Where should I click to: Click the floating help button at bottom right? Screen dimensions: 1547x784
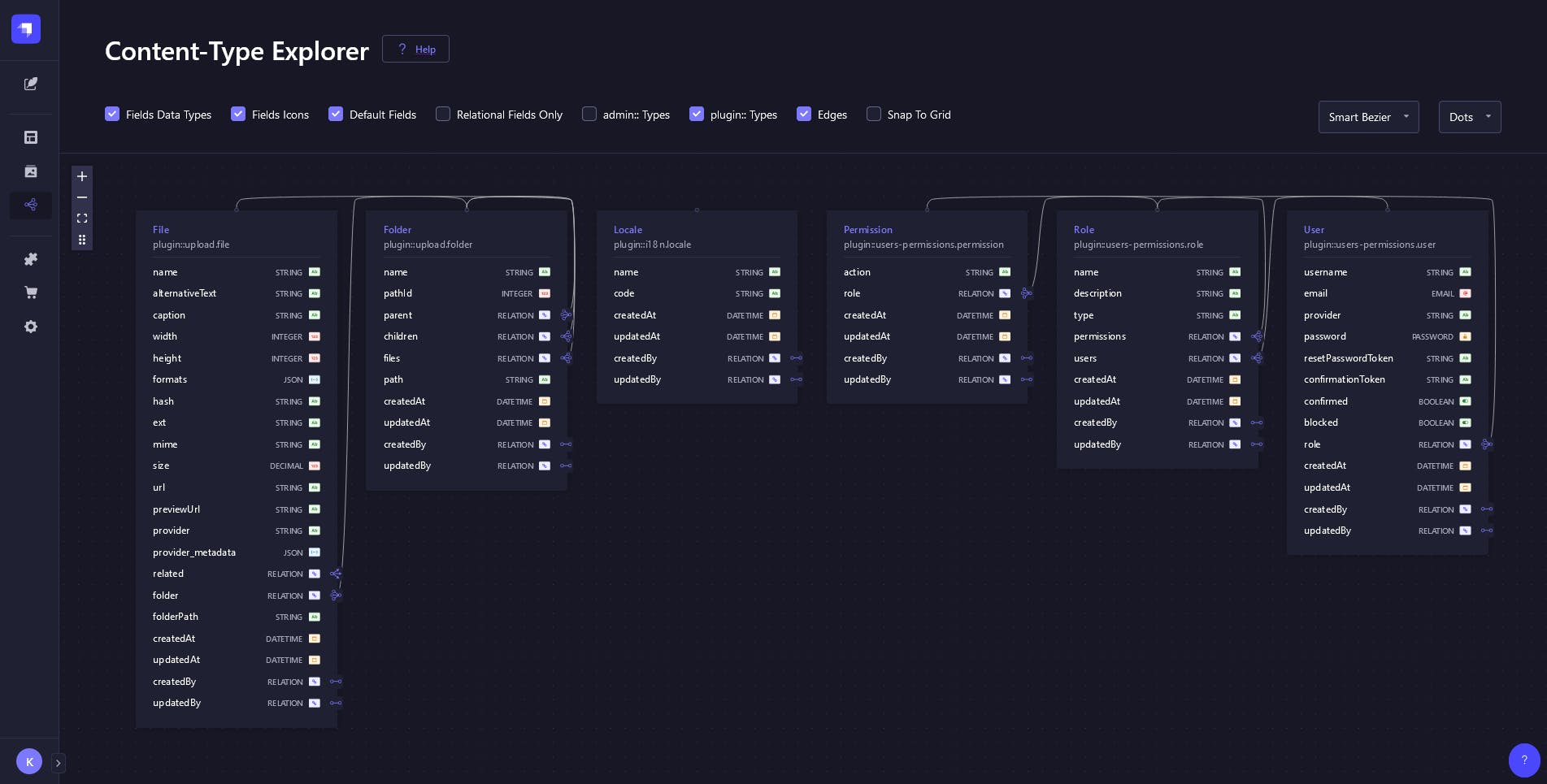[x=1524, y=760]
